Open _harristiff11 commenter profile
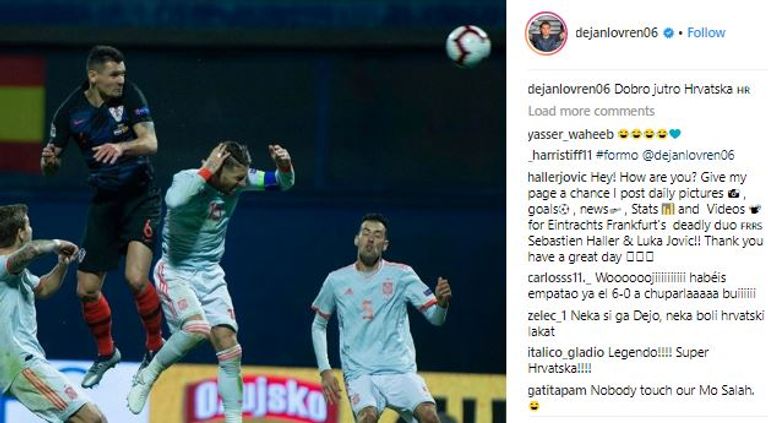The height and width of the screenshot is (423, 768). pos(560,155)
